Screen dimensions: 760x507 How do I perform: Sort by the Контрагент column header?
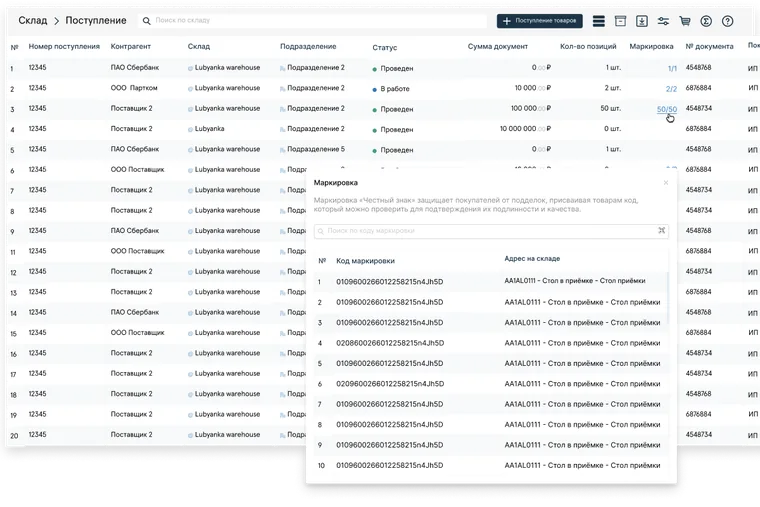point(130,47)
